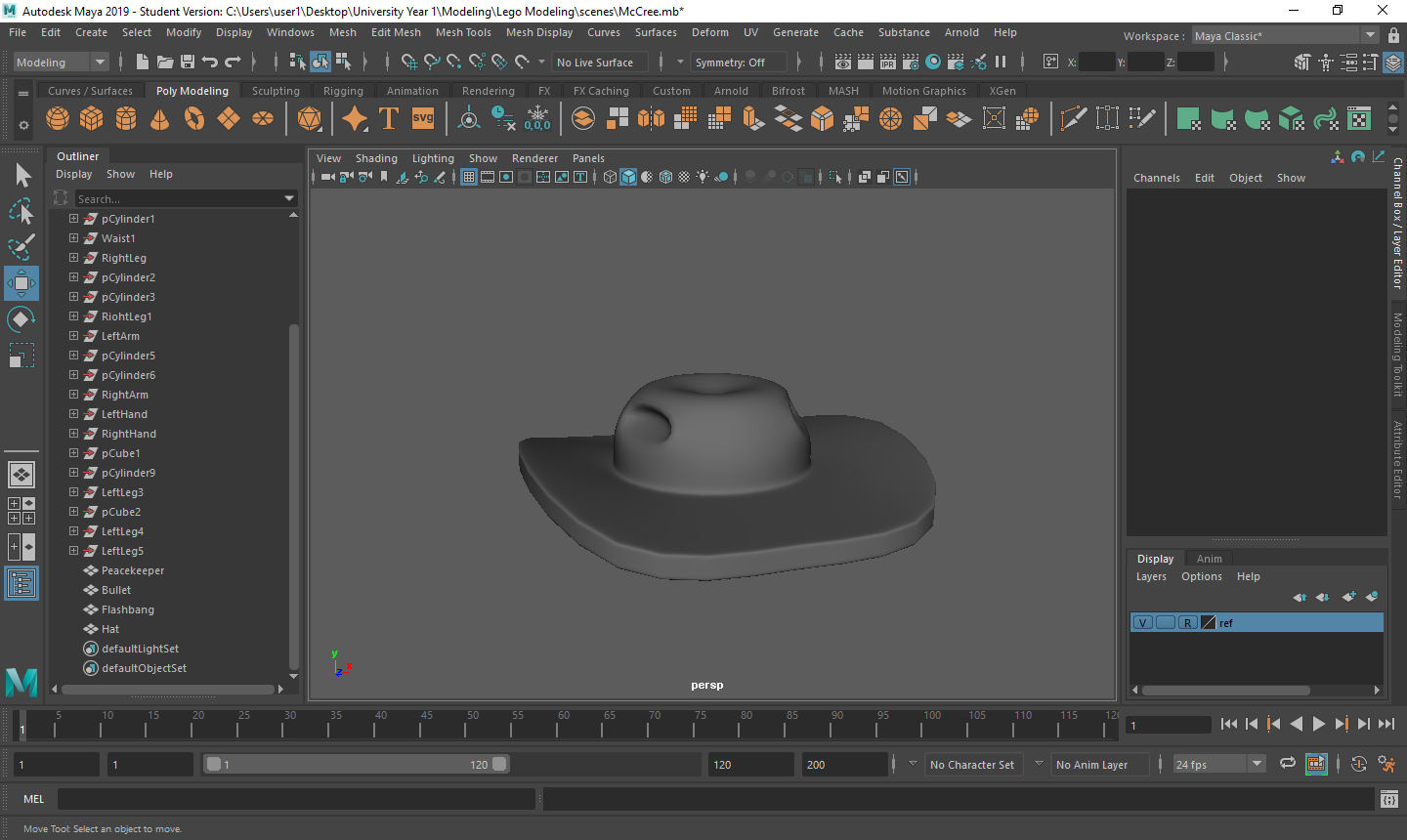Toggle the viewport grid display icon
The image size is (1407, 840).
469,177
